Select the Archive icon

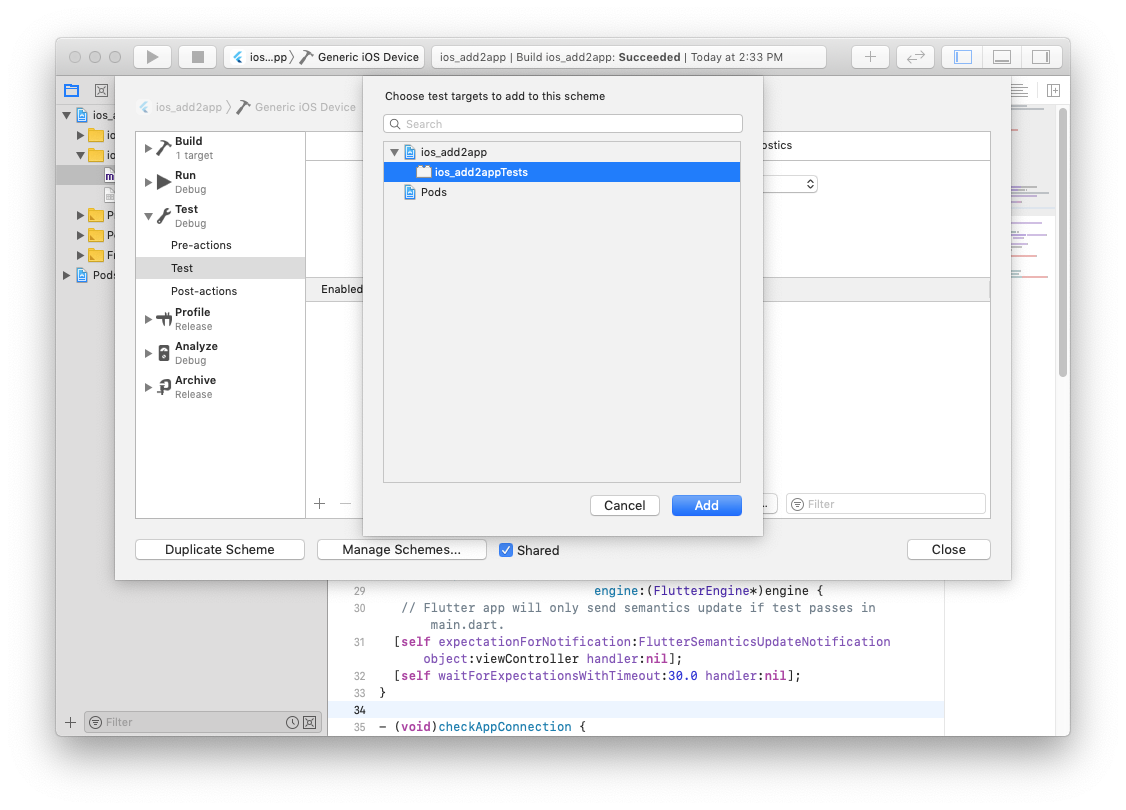click(164, 387)
